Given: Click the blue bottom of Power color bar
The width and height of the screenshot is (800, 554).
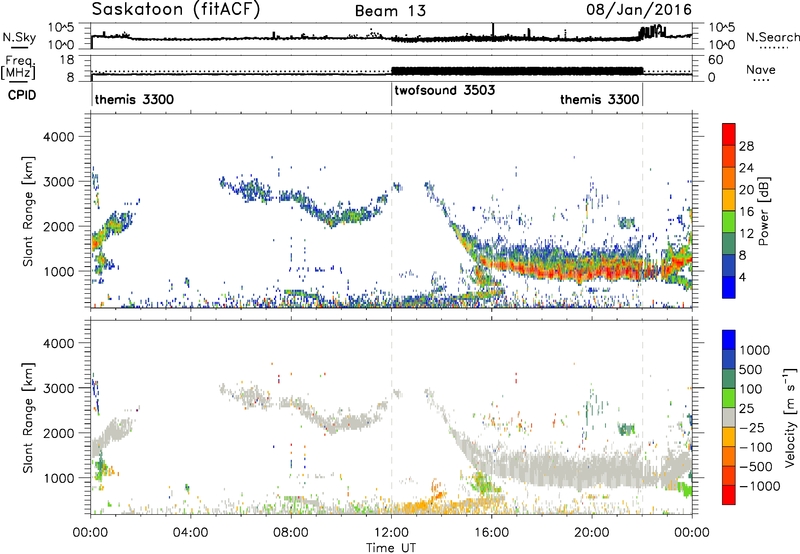Looking at the screenshot, I should (x=729, y=288).
